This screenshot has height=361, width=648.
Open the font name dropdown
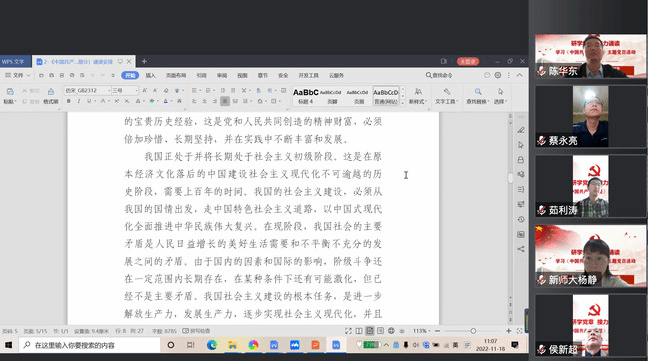click(x=88, y=90)
